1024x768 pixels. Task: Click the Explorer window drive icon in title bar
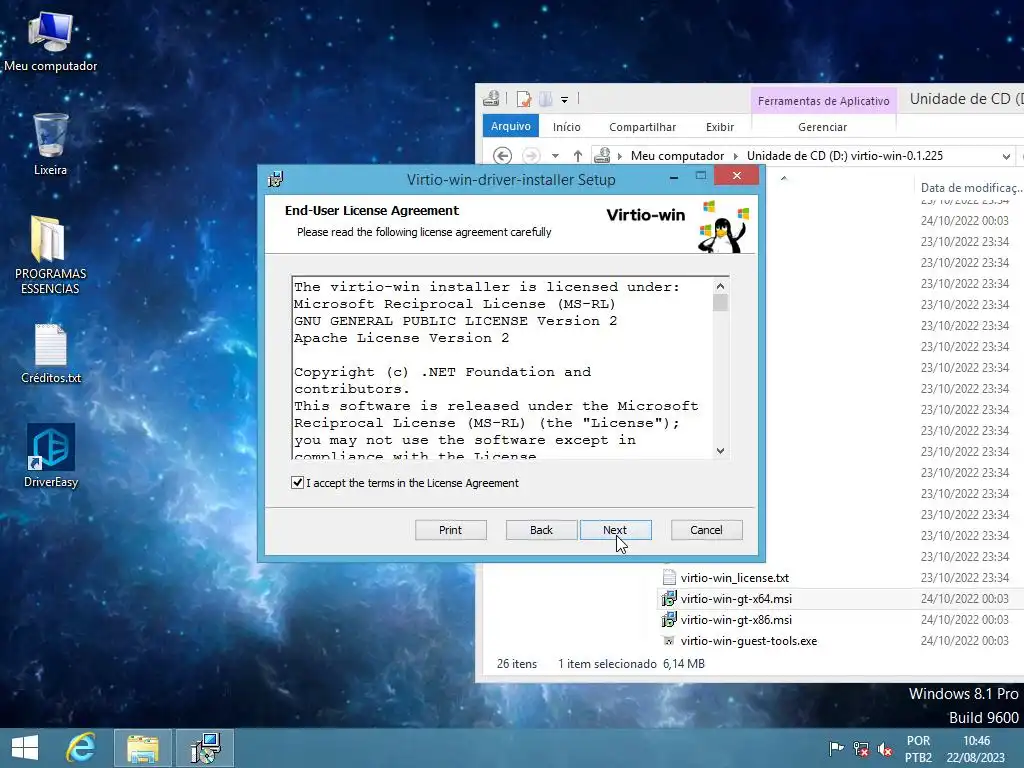pyautogui.click(x=491, y=99)
